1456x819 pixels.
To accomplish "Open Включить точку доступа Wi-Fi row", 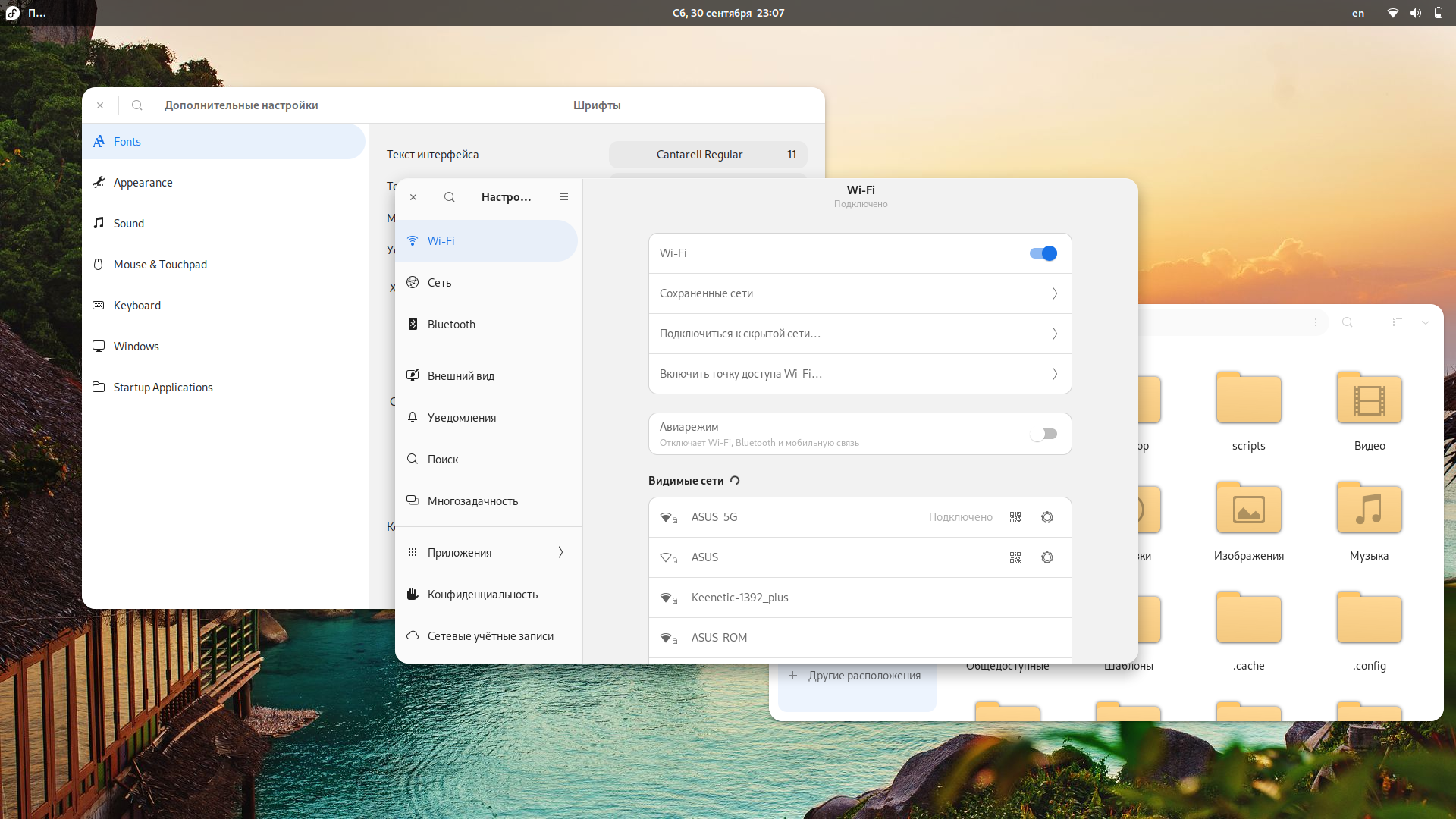I will 860,374.
